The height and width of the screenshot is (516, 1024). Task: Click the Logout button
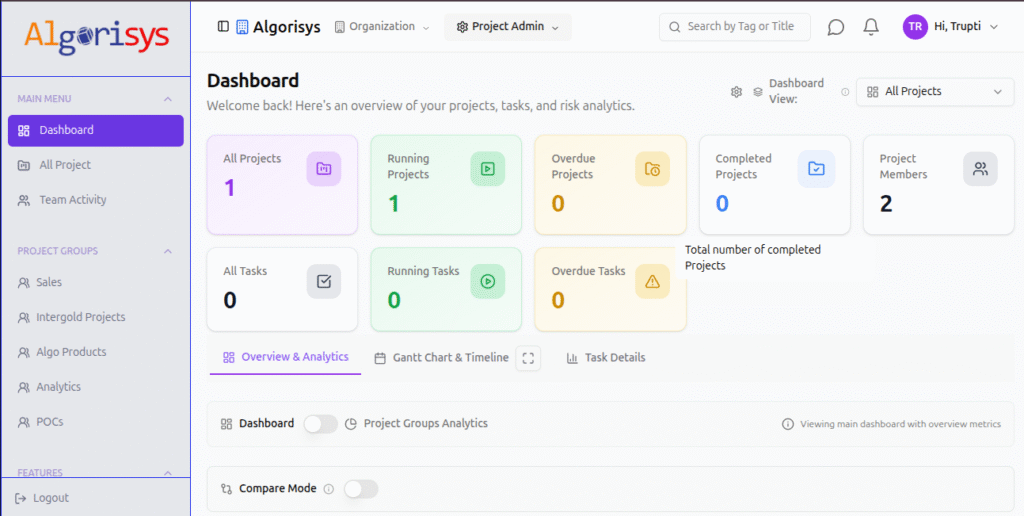[x=43, y=498]
